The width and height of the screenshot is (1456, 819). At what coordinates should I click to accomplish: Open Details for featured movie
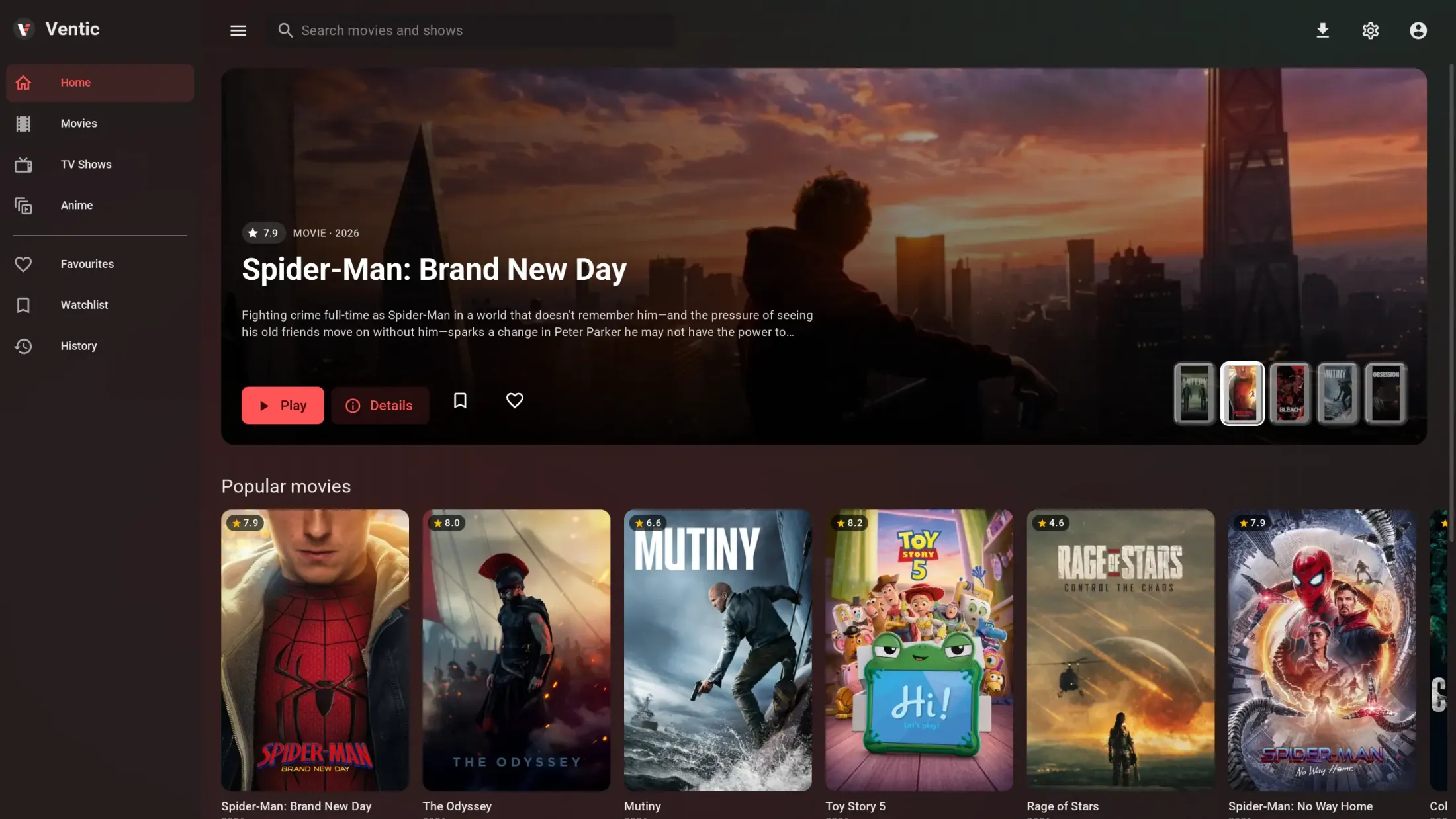pyautogui.click(x=380, y=406)
